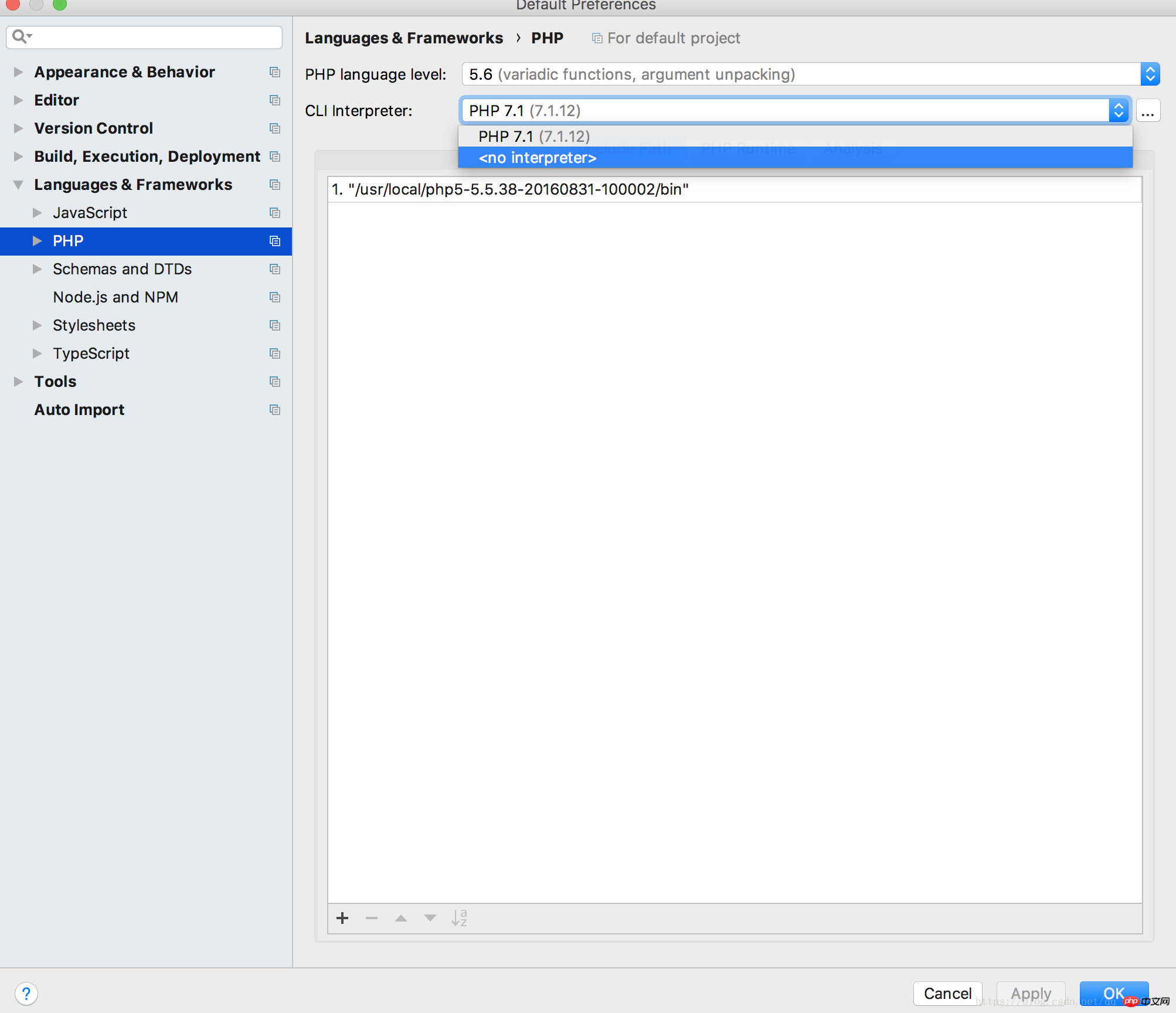Click the project-level icon beside Editor
Viewport: 1176px width, 1013px height.
(x=274, y=100)
